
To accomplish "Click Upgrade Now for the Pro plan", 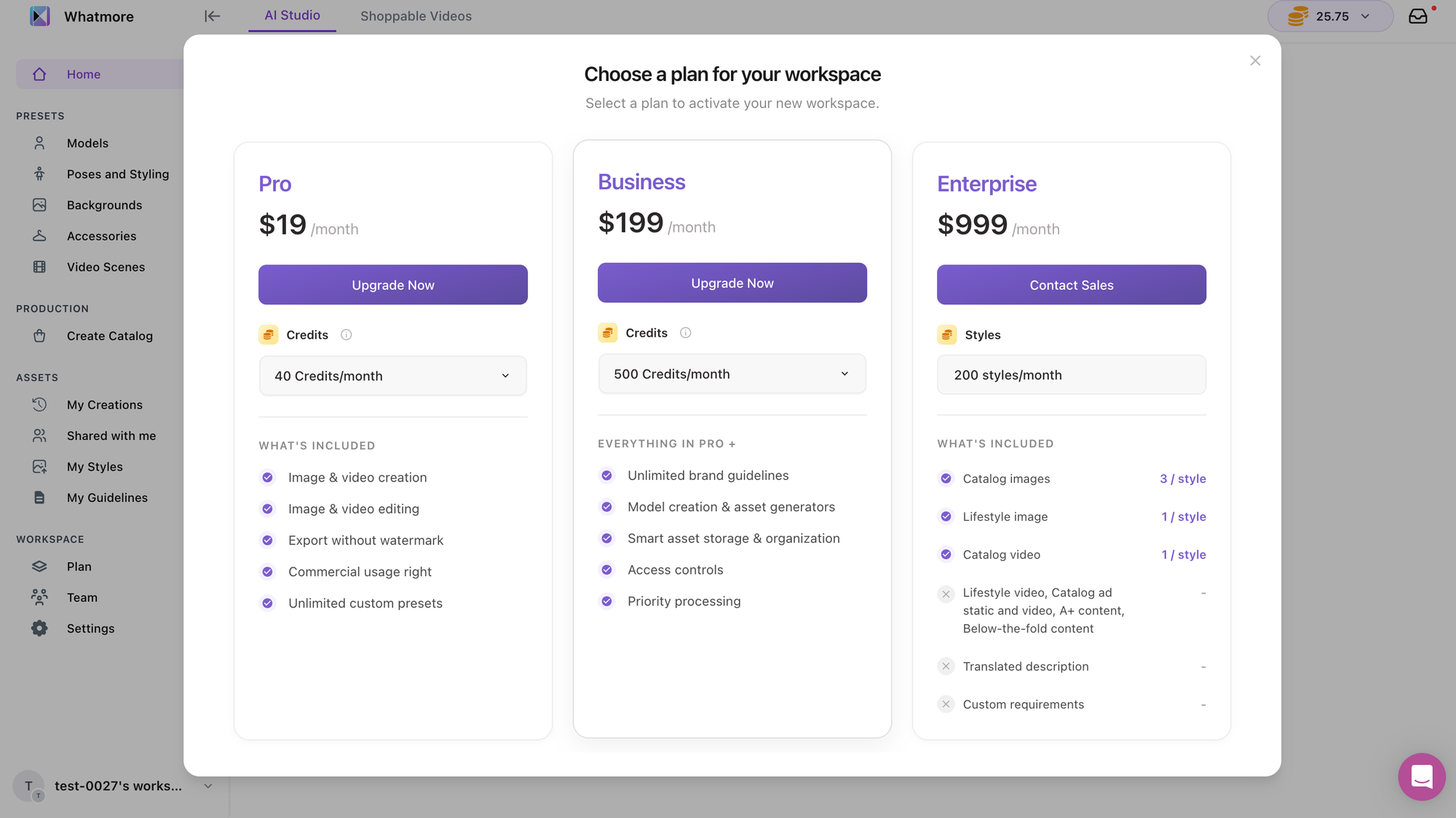I will click(393, 285).
